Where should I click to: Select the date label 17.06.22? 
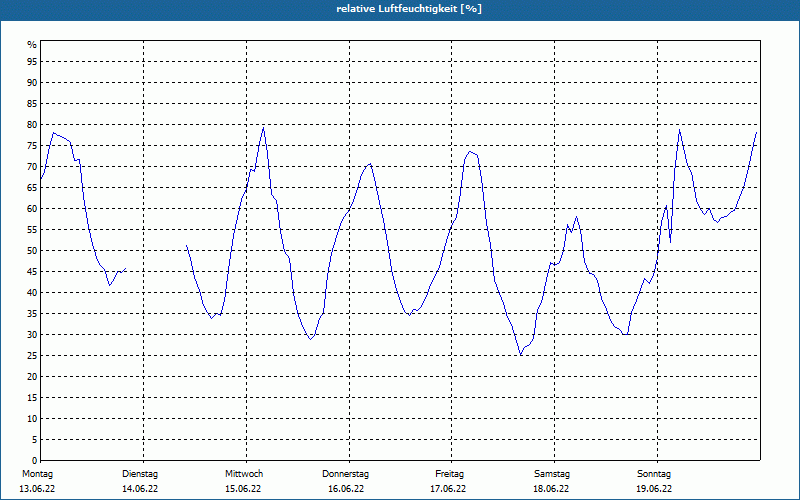click(x=448, y=489)
